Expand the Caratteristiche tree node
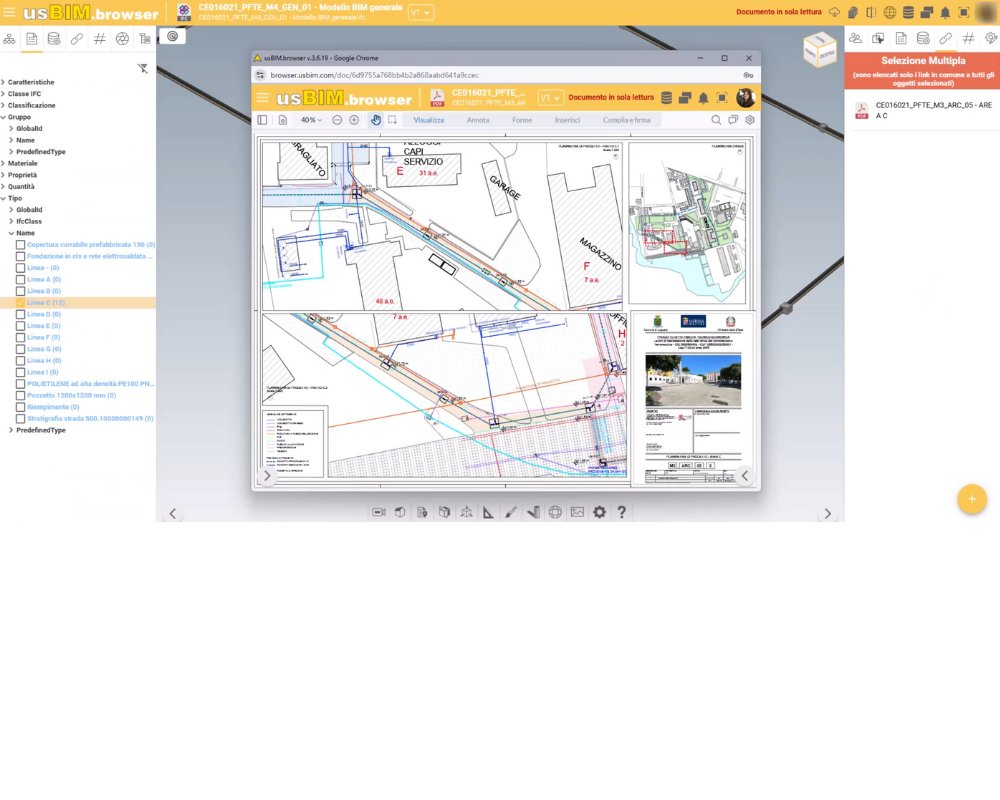The height and width of the screenshot is (800, 1000). click(x=3, y=82)
